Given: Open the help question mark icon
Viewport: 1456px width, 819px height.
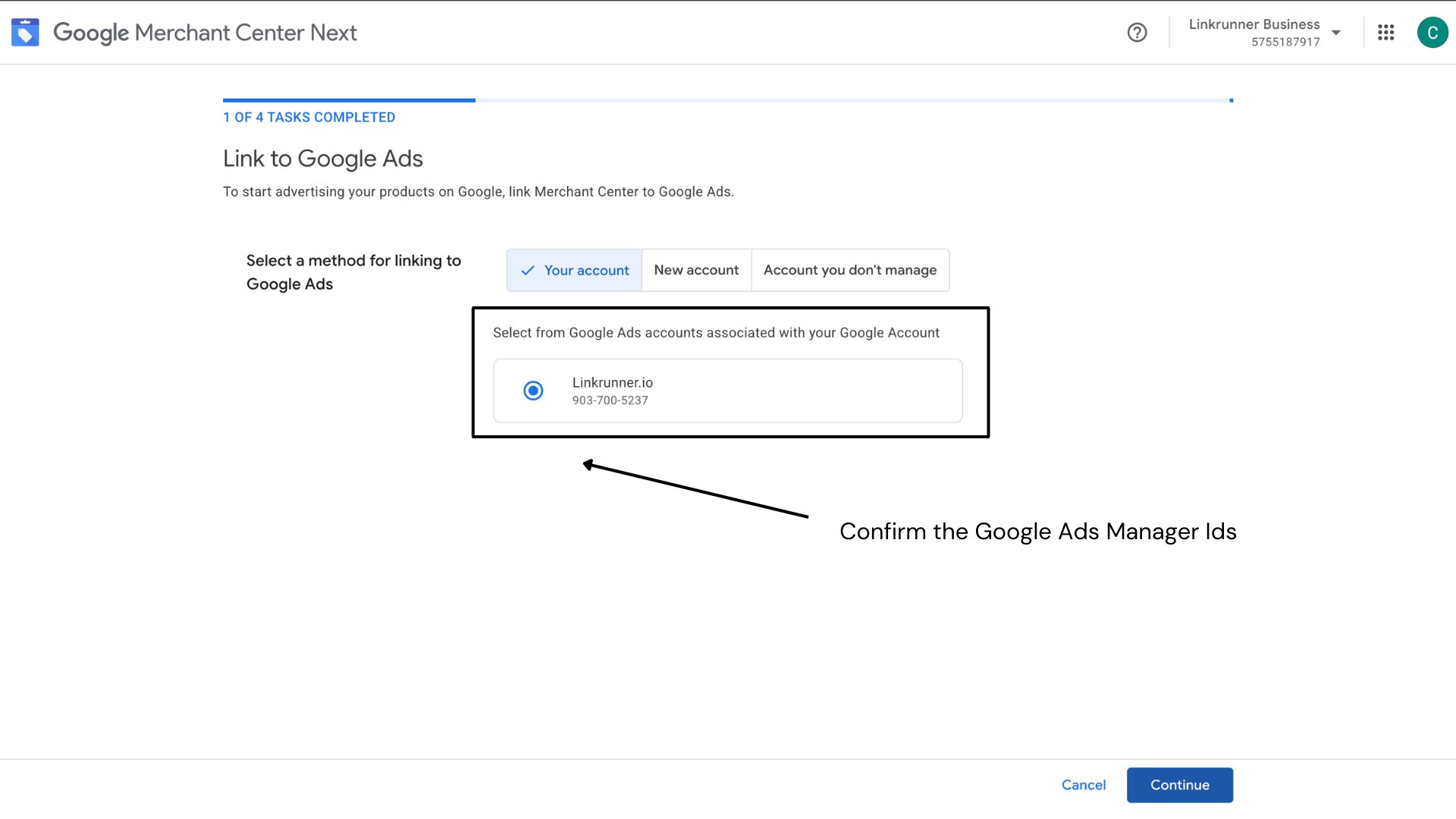Looking at the screenshot, I should 1137,33.
